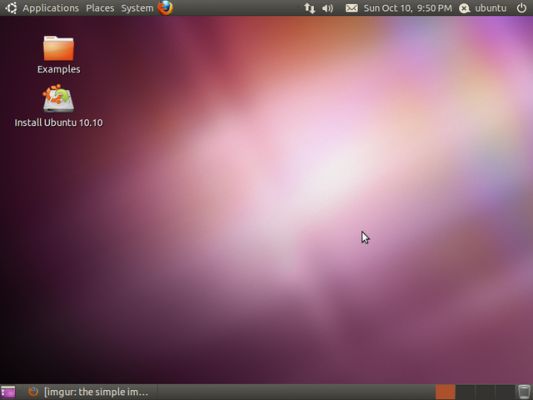Viewport: 533px width, 400px height.
Task: Select the Examples folder icon
Action: pos(58,48)
